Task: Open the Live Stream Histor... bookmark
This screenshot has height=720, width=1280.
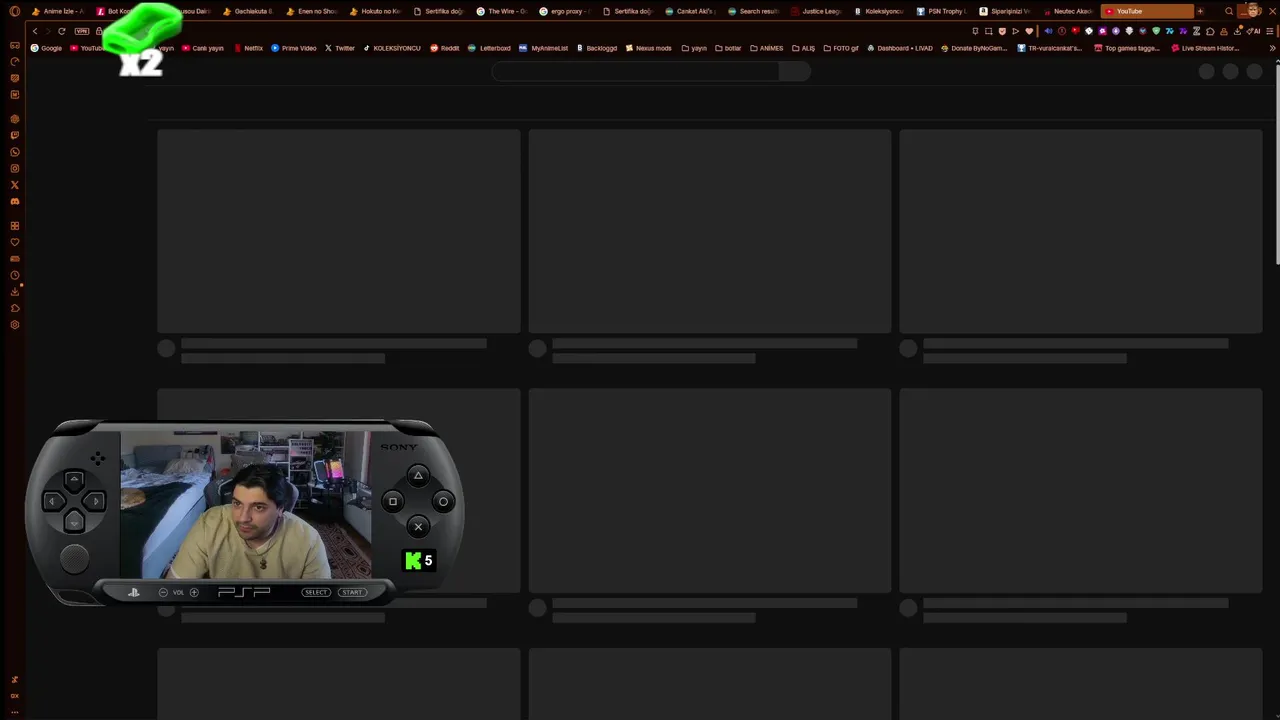Action: coord(1206,48)
